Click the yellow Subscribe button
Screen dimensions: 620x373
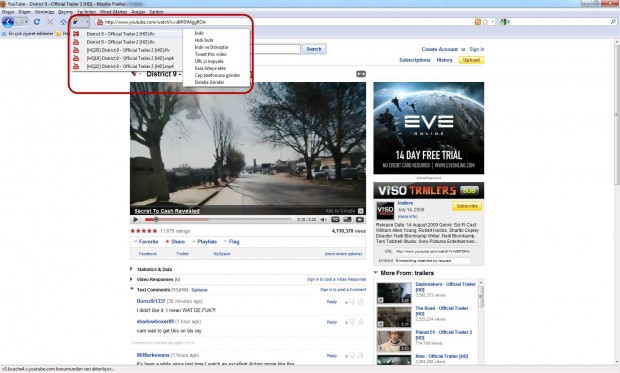coord(467,206)
